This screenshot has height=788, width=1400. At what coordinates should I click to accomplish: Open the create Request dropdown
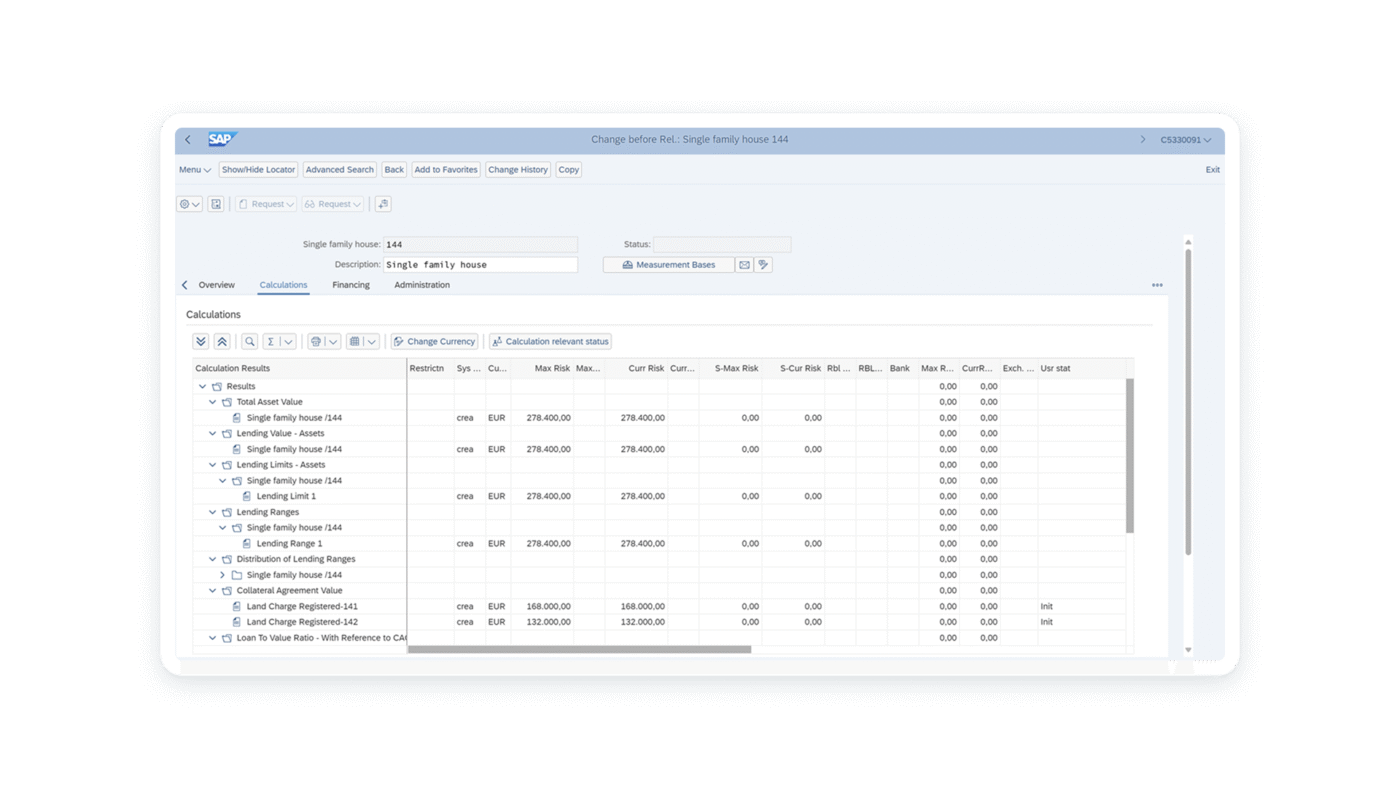click(265, 204)
